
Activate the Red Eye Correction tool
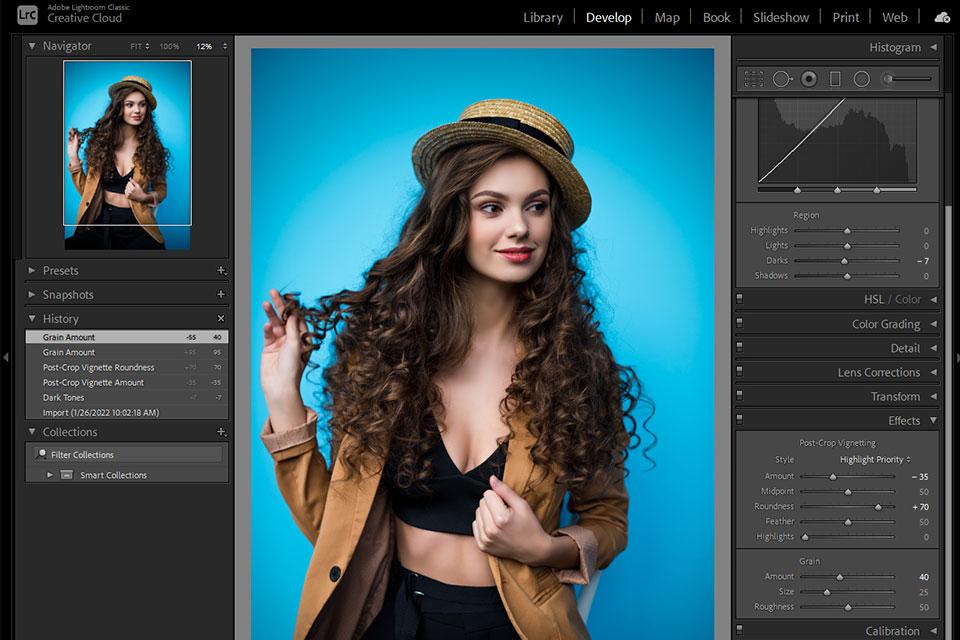coord(809,79)
